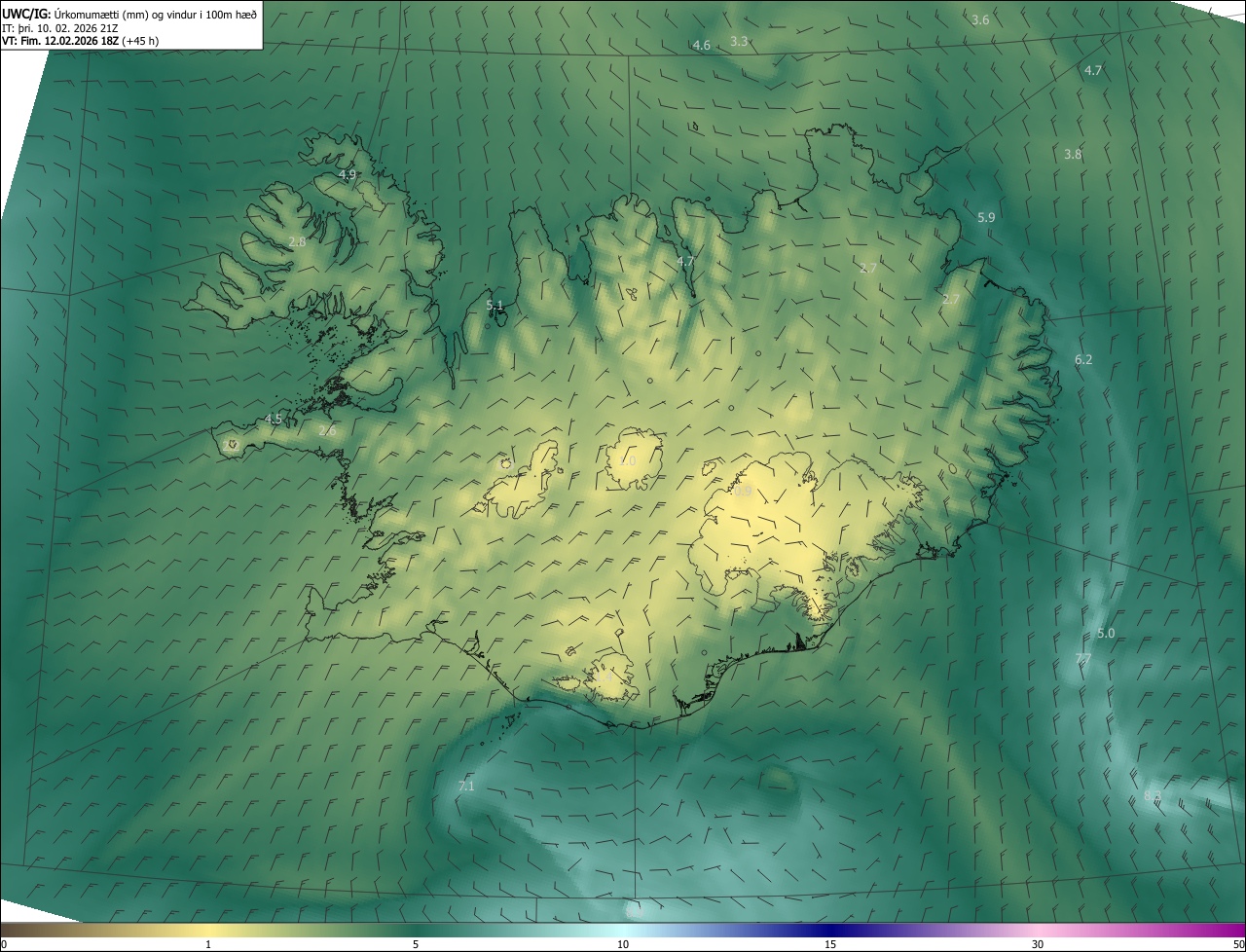Click the 2.8 value label on the map
Screen dimensions: 1246x952
click(297, 241)
